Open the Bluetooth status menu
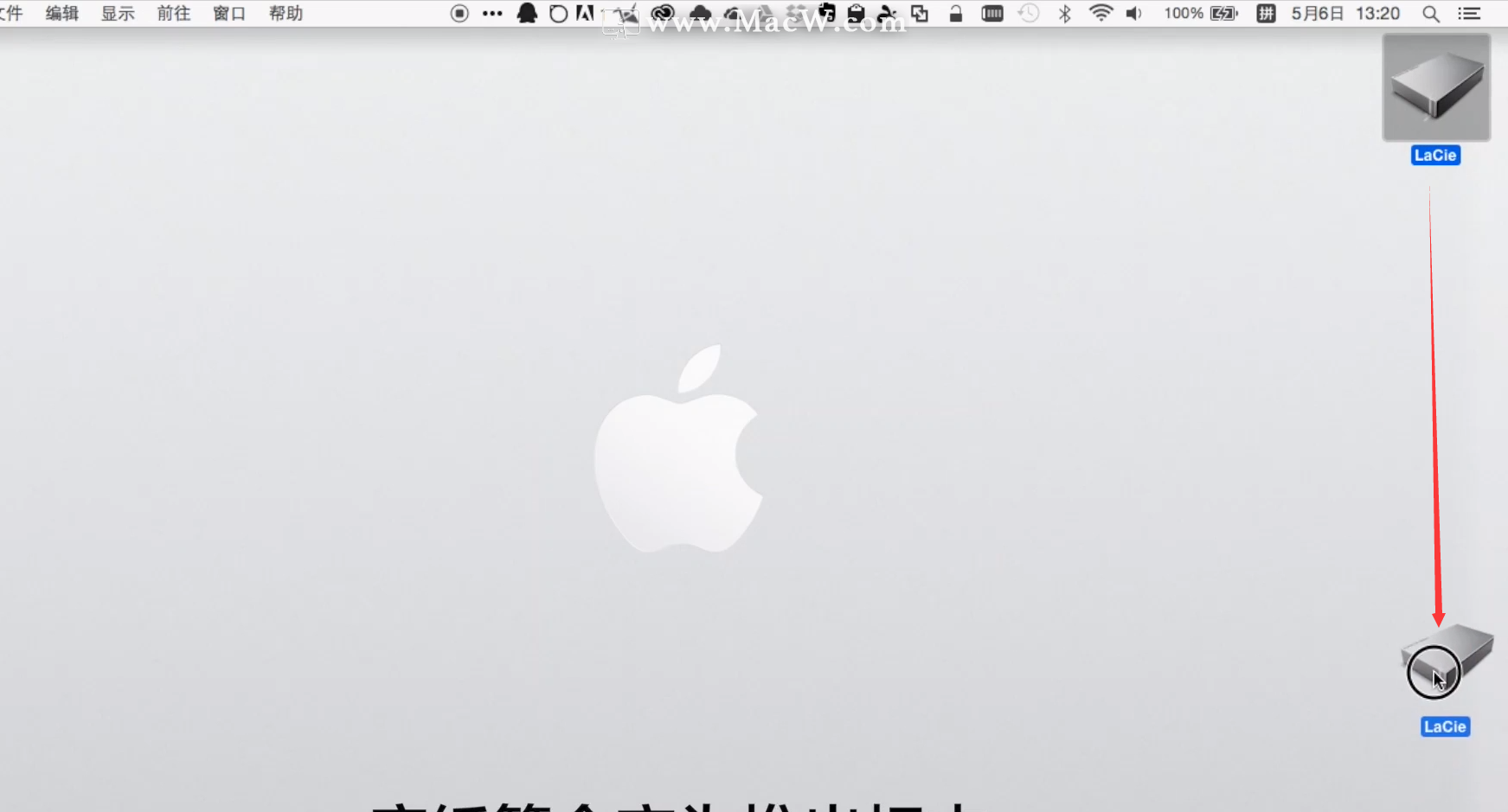Image resolution: width=1508 pixels, height=812 pixels. [x=1065, y=13]
